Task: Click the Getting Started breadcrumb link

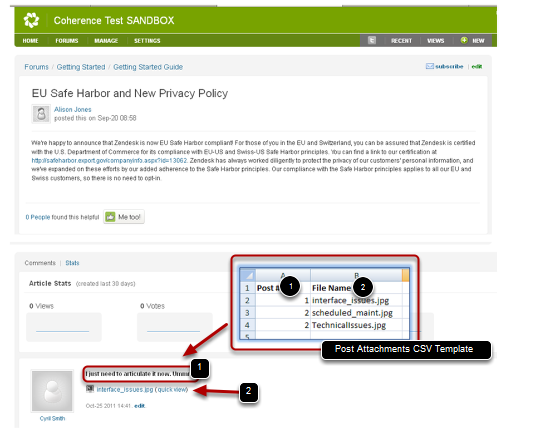Action: pos(81,67)
